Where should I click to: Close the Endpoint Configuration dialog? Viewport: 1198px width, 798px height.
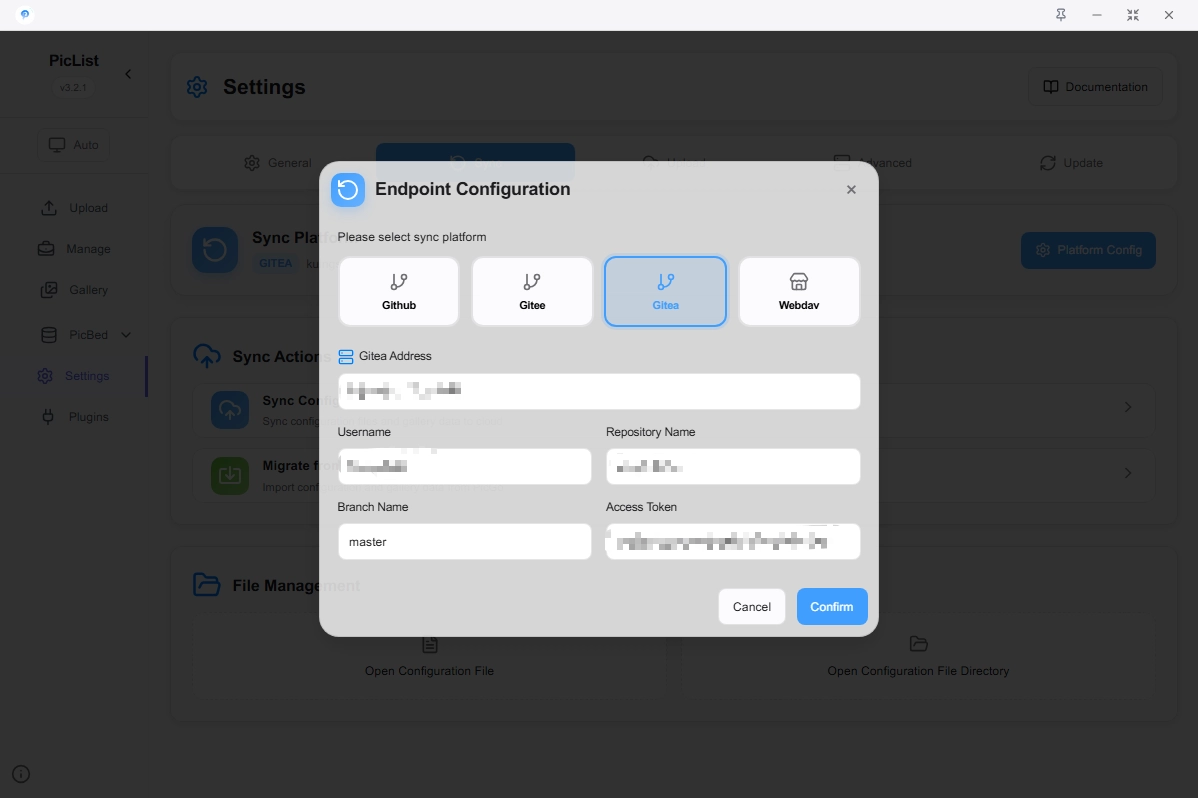point(851,190)
